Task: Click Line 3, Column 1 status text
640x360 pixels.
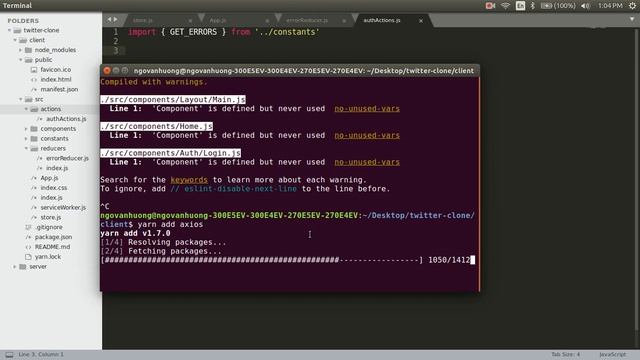Action: [41, 355]
